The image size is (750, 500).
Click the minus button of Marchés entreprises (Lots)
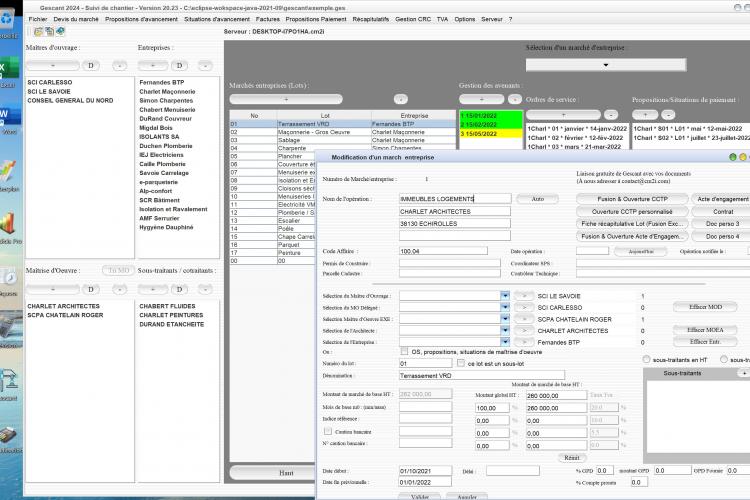[x=401, y=99]
